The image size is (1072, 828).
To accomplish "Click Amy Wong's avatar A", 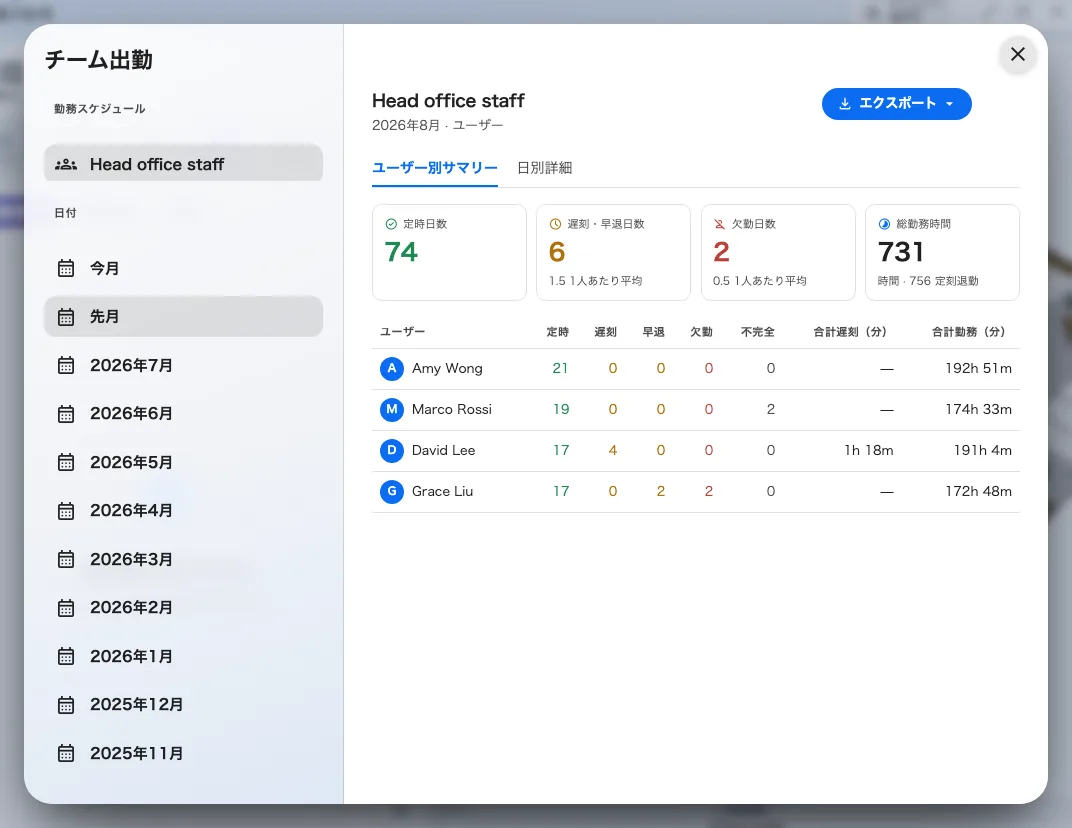I will pos(392,369).
